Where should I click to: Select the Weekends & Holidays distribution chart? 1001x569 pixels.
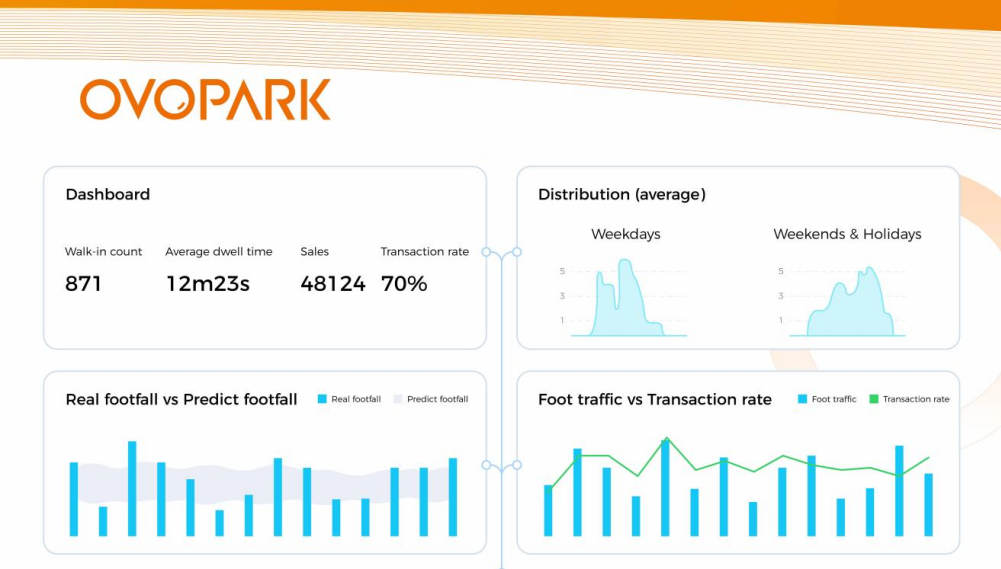click(x=843, y=300)
